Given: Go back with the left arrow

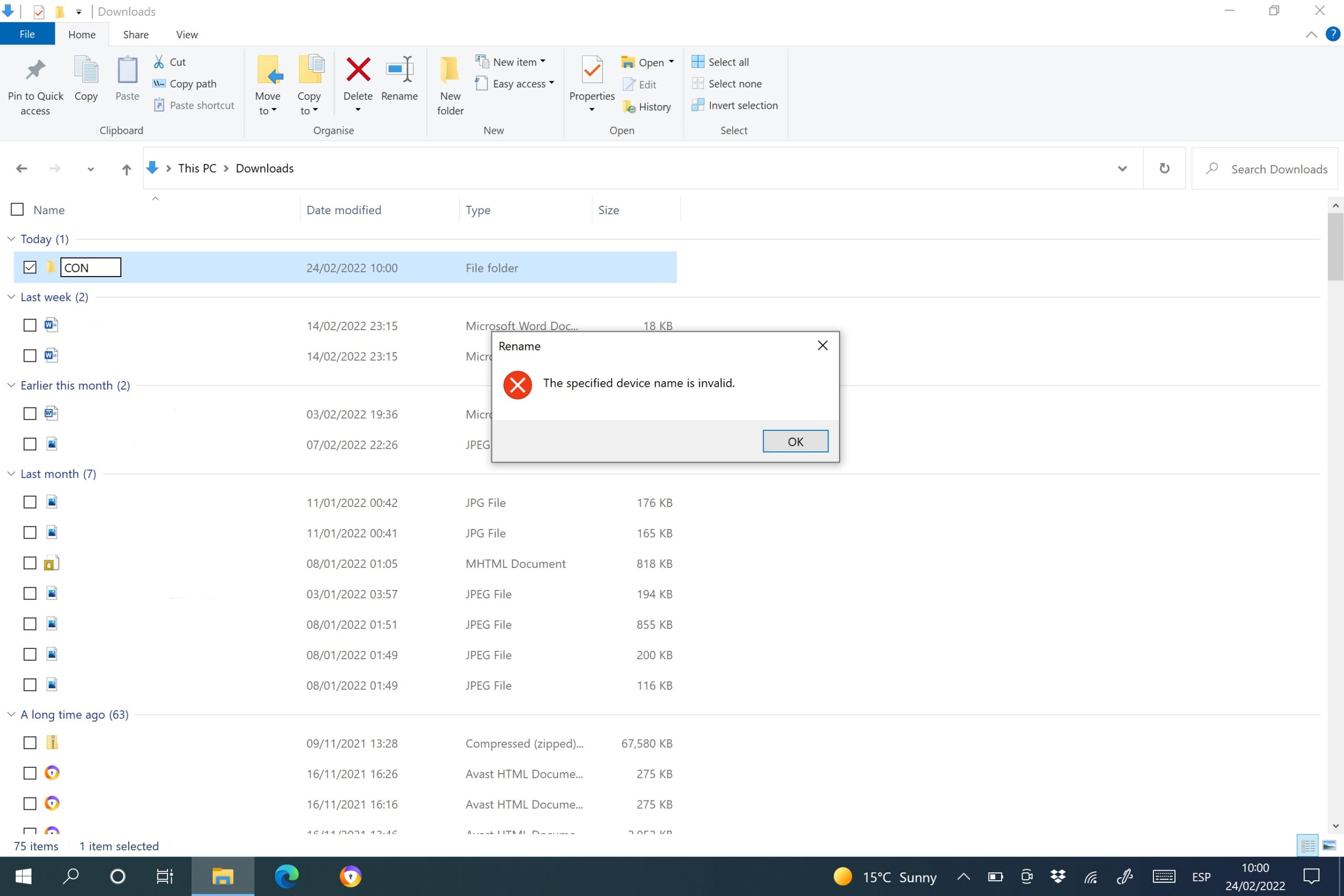Looking at the screenshot, I should pos(22,168).
